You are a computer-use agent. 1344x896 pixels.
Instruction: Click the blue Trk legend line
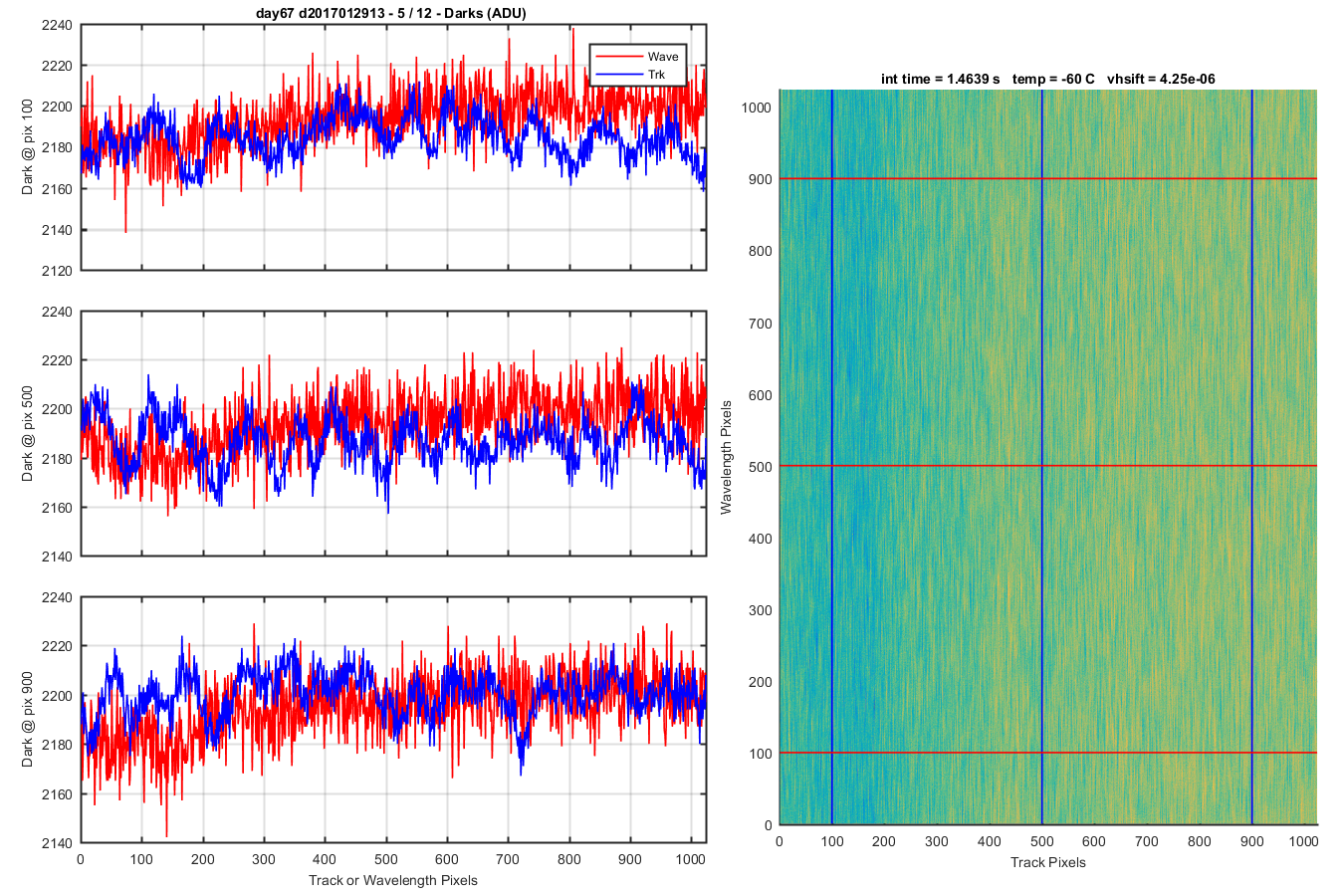(617, 75)
